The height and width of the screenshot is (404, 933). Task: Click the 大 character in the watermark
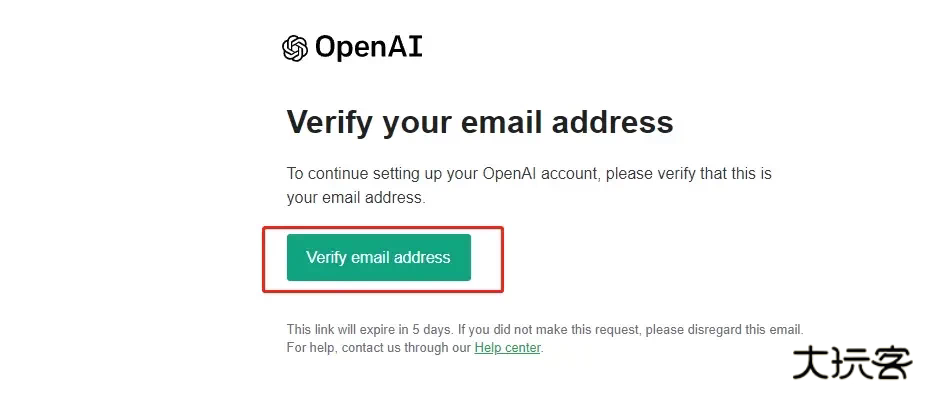click(811, 364)
